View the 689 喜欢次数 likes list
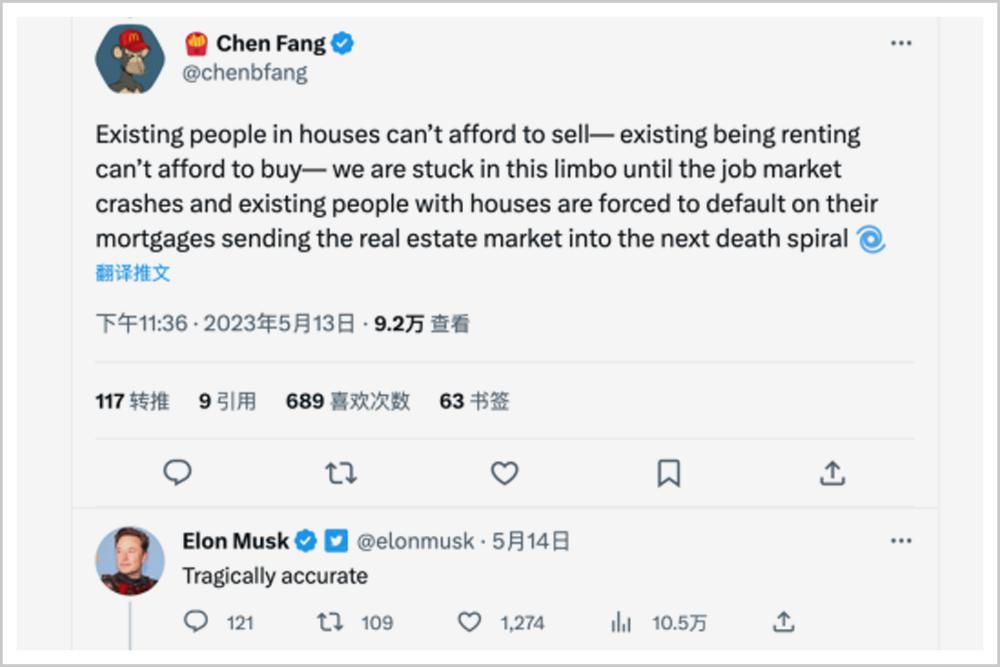Screen dimensions: 1000x667 pyautogui.click(x=348, y=401)
